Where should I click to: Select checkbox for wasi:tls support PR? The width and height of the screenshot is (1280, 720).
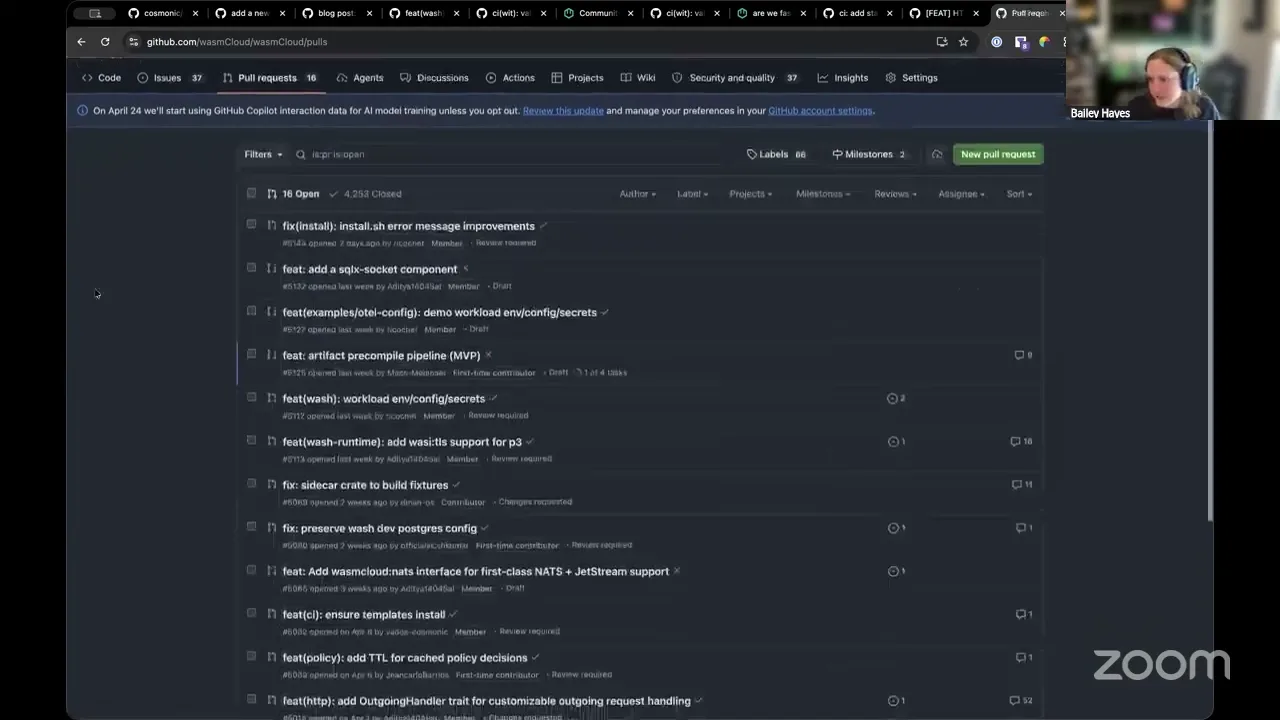pos(251,440)
